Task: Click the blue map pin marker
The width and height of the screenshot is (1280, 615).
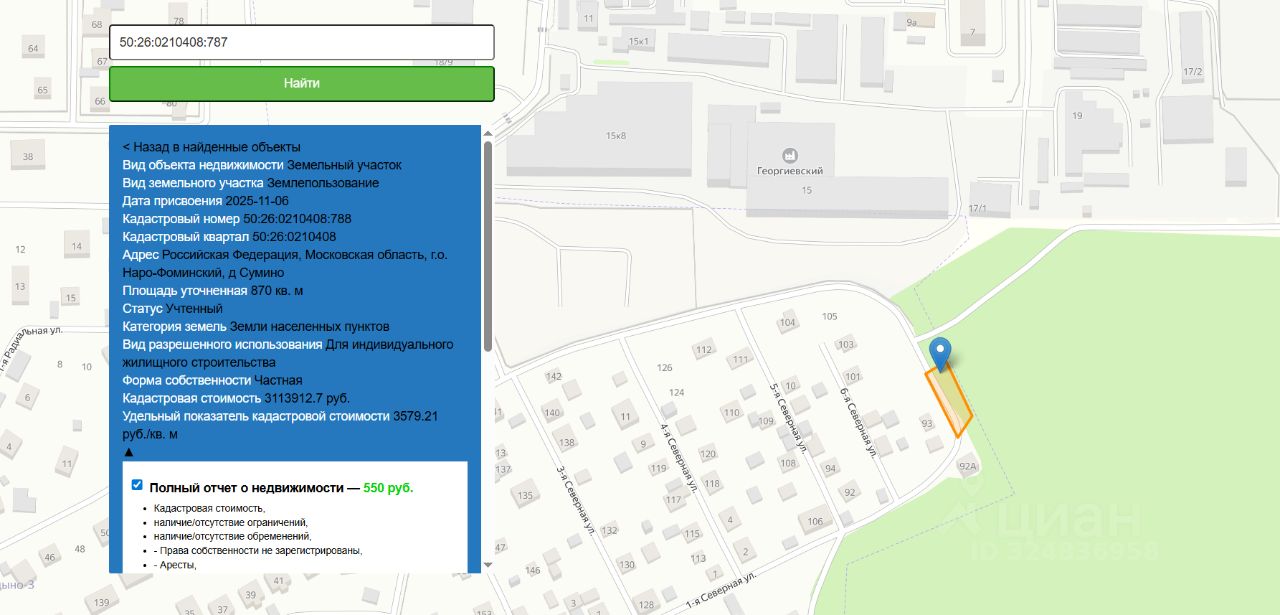Action: click(x=940, y=354)
